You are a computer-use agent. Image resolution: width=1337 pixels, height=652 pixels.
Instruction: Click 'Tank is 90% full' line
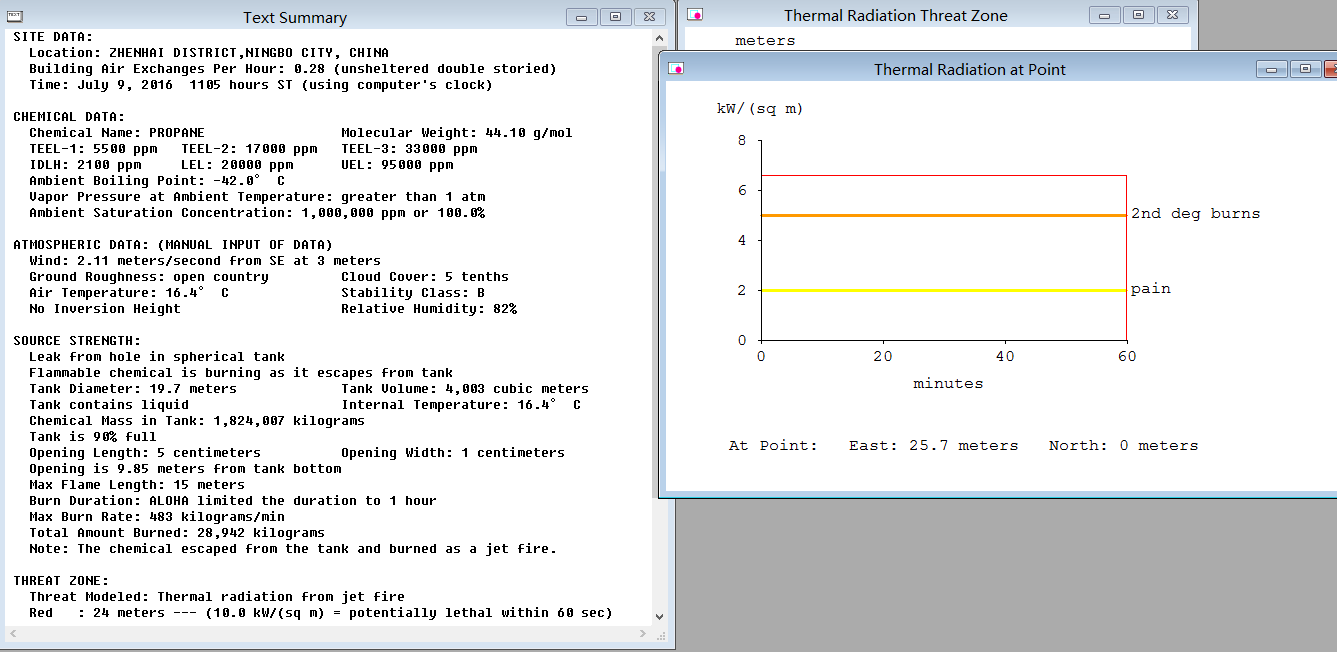coord(93,437)
